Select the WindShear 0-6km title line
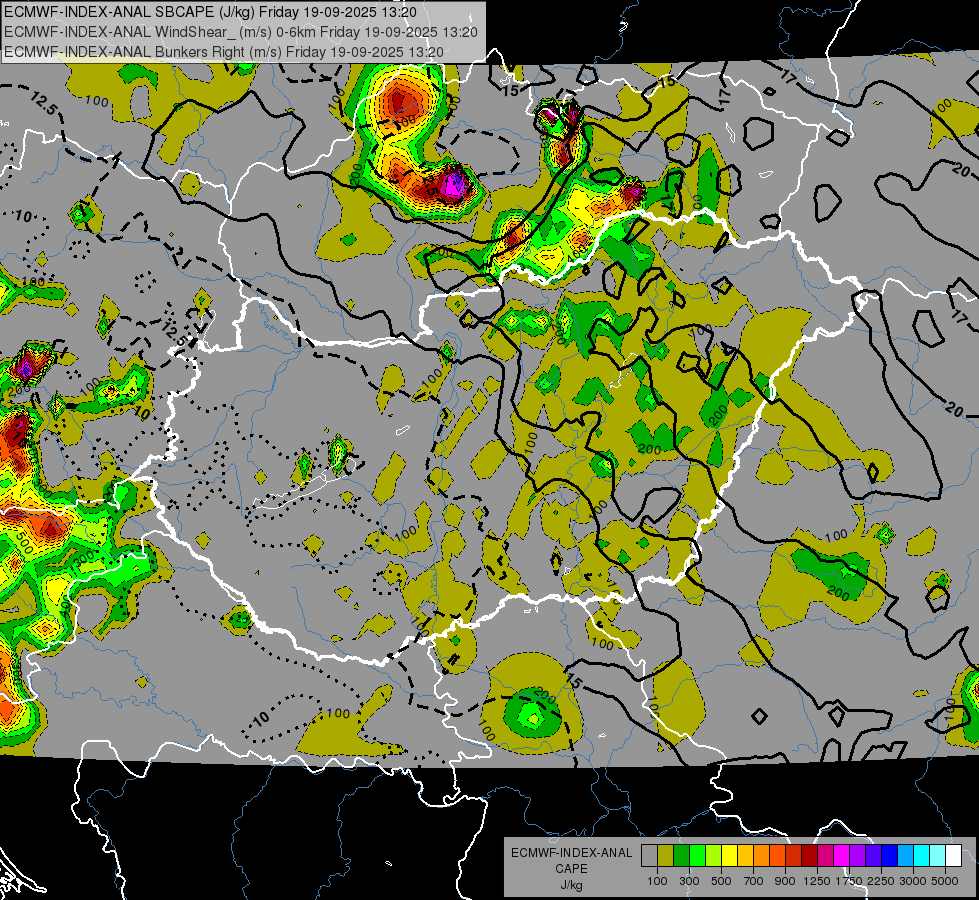 (x=240, y=32)
